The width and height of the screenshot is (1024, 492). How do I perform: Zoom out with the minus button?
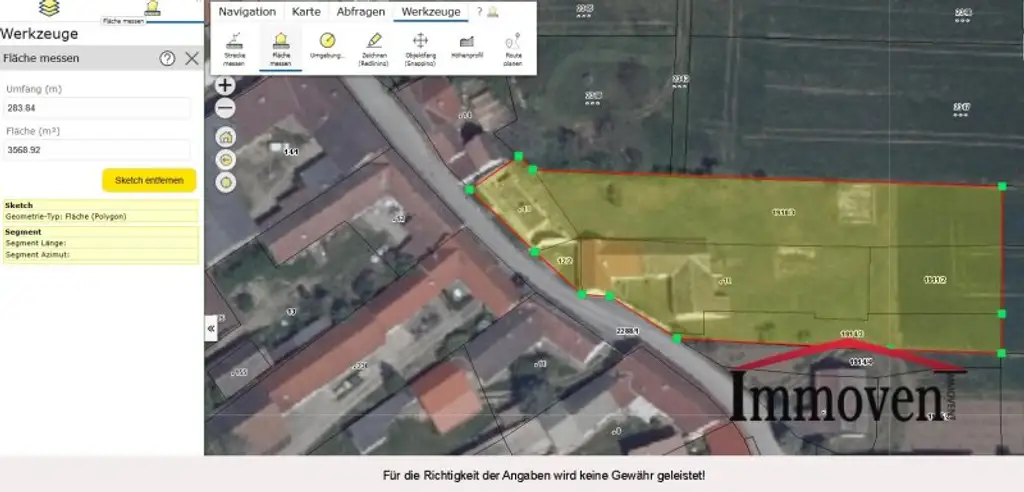[226, 108]
